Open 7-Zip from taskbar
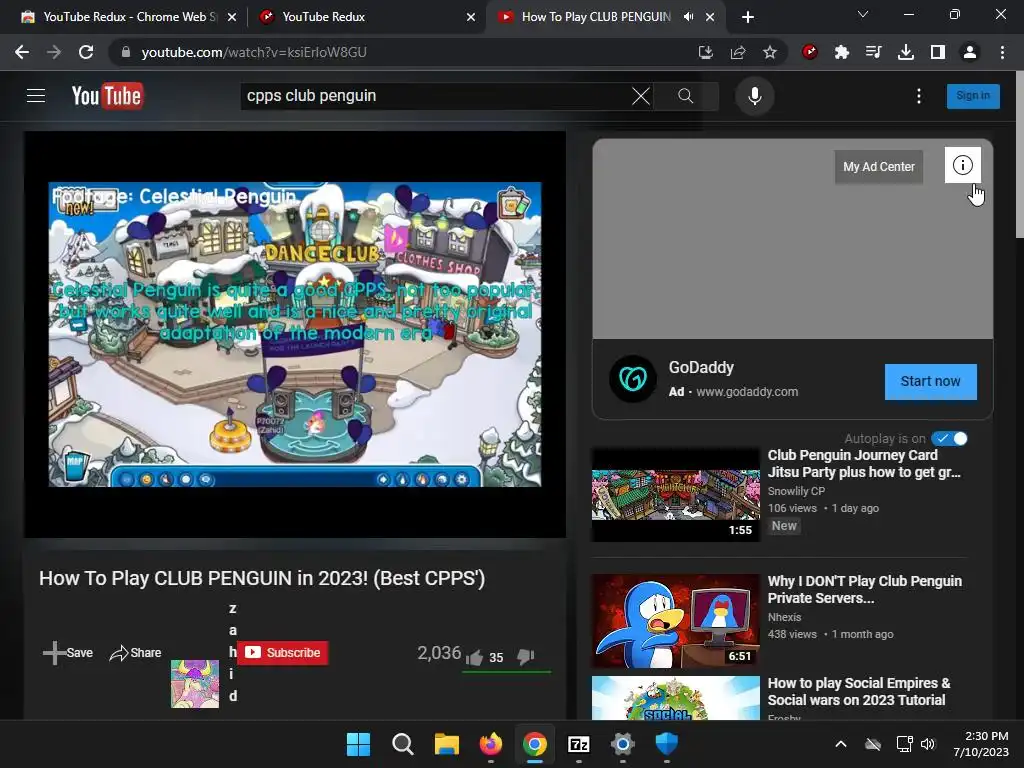The width and height of the screenshot is (1024, 768). pyautogui.click(x=579, y=744)
